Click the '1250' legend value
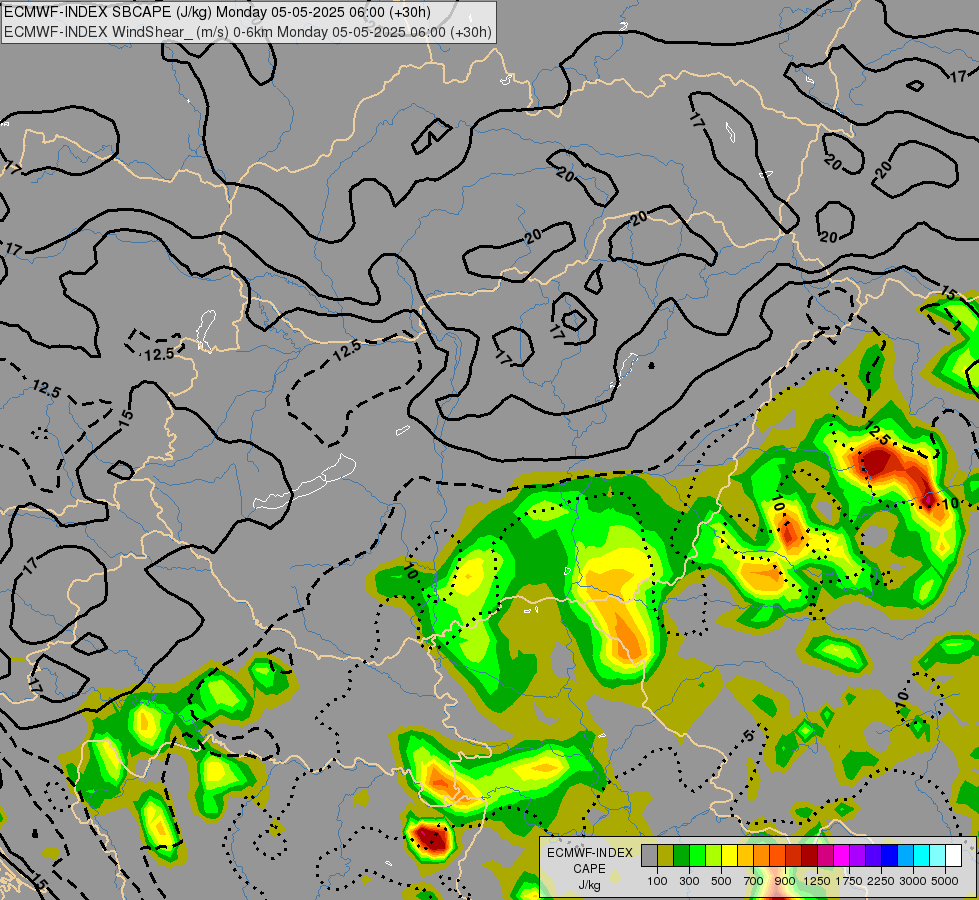Screen dimensions: 979x900 tap(817, 881)
